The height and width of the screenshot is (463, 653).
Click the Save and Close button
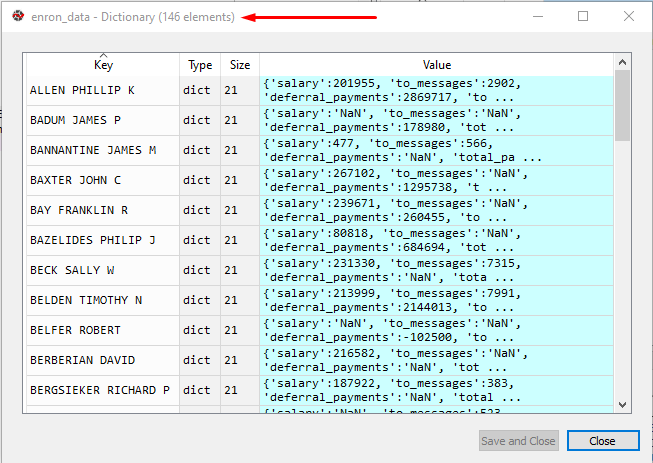(x=518, y=441)
